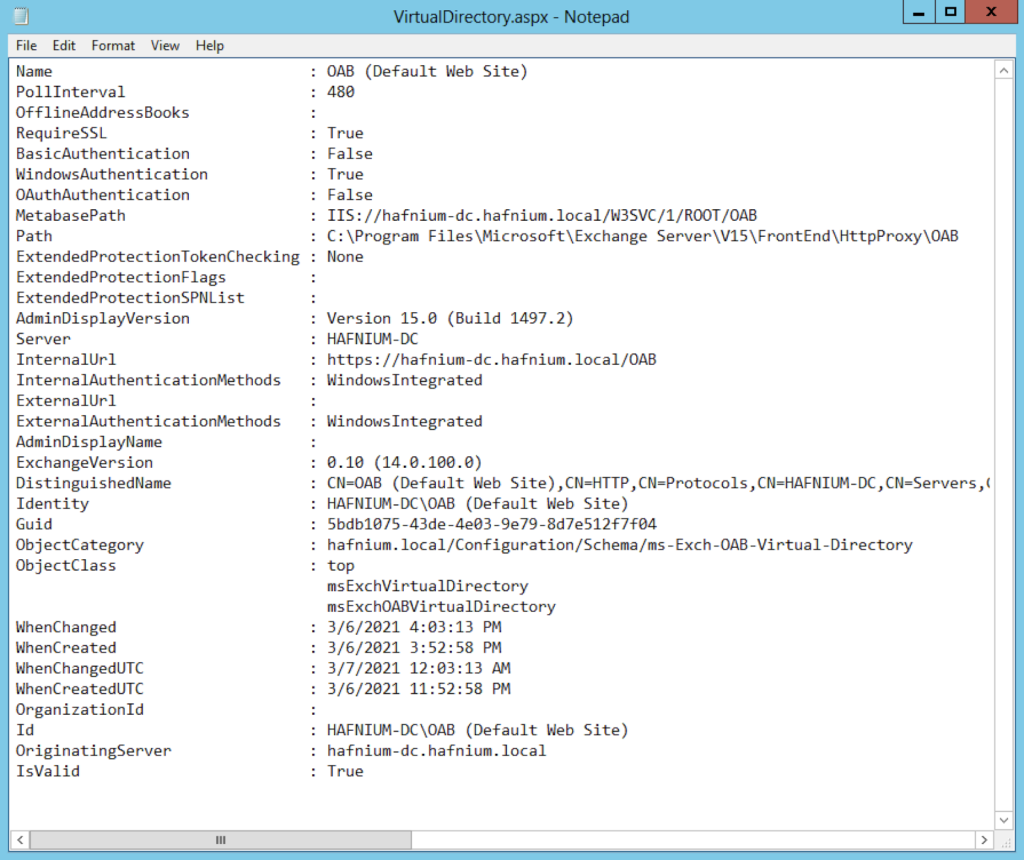Minimize the Notepad window
The image size is (1024, 860).
point(919,12)
